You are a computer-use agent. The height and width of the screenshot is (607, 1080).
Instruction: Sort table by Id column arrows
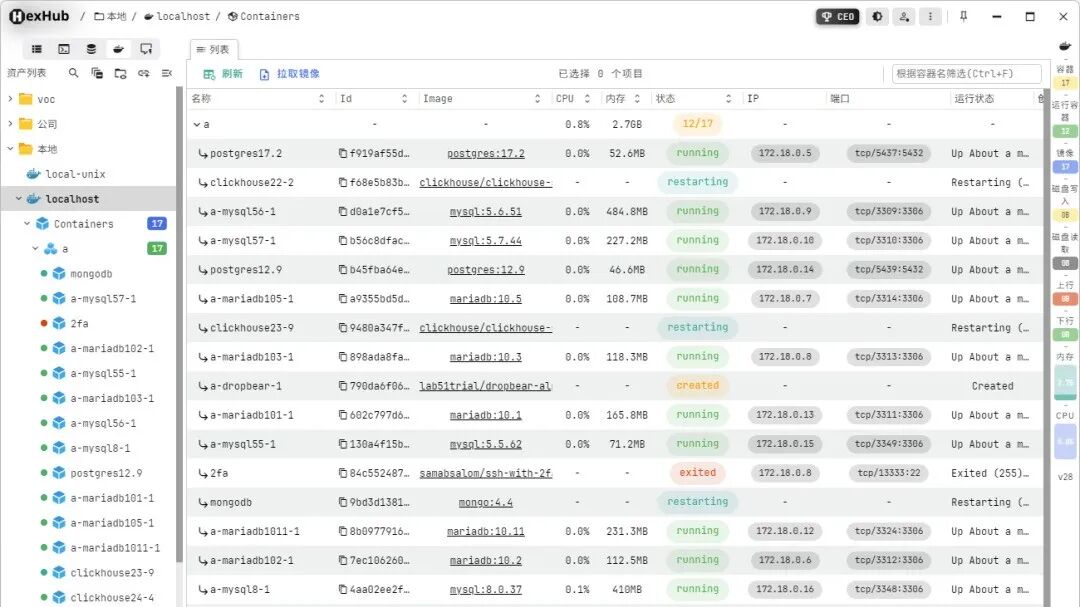pos(404,99)
